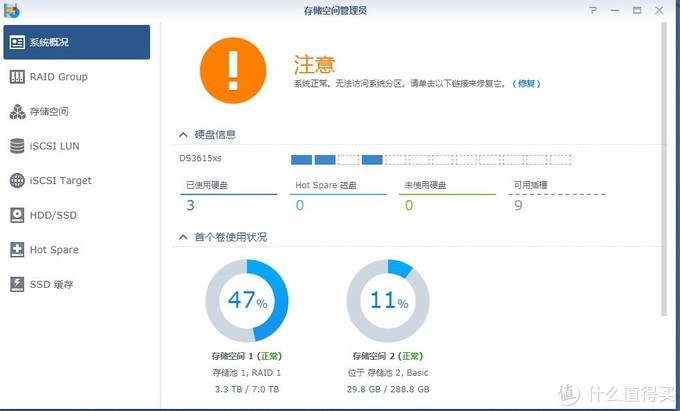This screenshot has height=411, width=680.
Task: Click the 已使用硬盘 count 3
Action: tap(190, 205)
